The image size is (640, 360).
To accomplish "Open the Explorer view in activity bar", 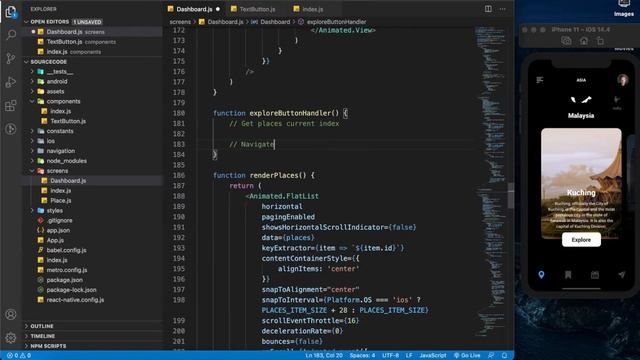I will pyautogui.click(x=11, y=12).
